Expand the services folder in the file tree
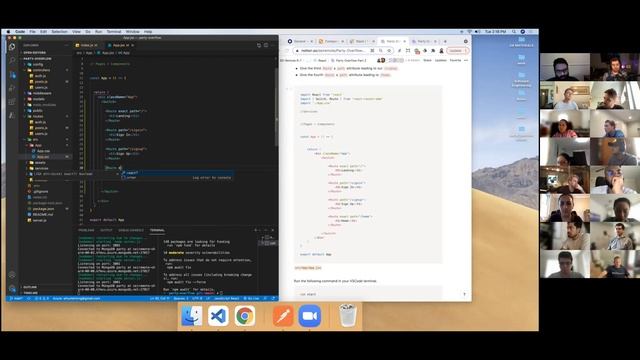Screen dimensions: 640x360 point(41,168)
